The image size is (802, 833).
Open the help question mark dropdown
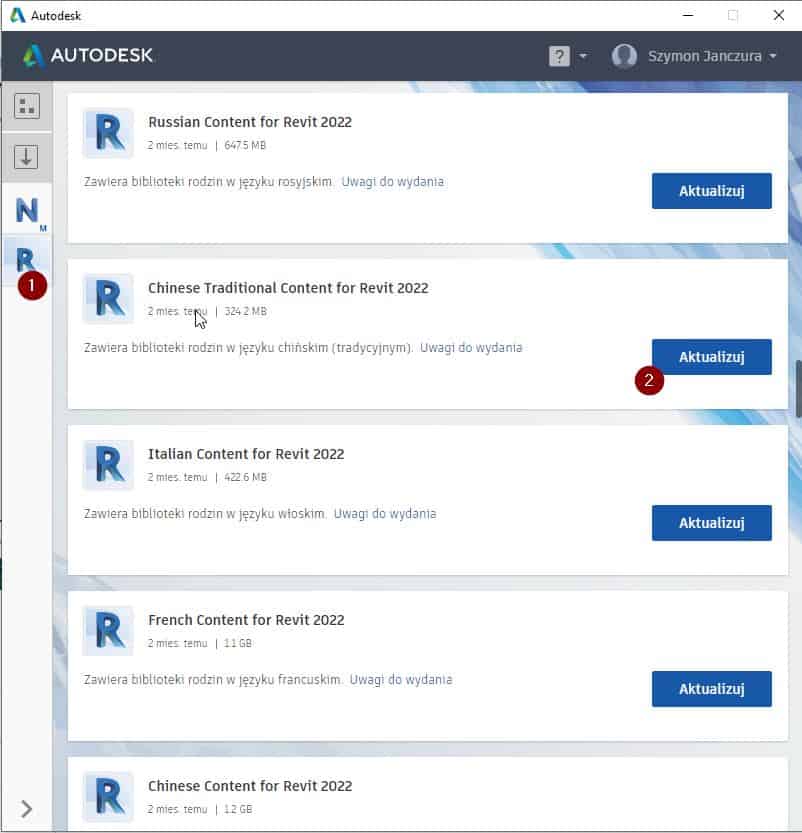click(x=567, y=56)
